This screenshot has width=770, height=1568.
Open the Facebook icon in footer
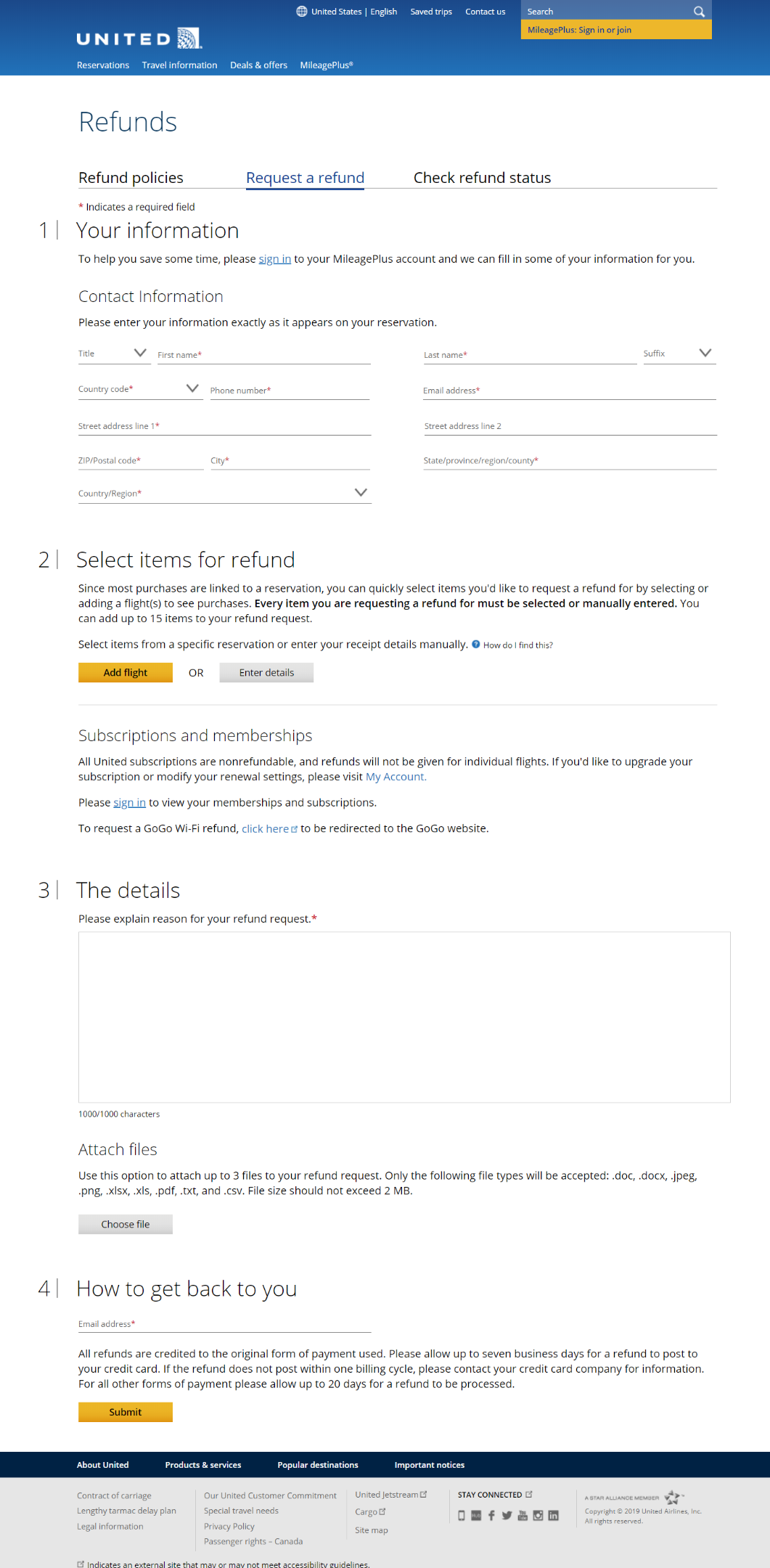click(x=491, y=1516)
